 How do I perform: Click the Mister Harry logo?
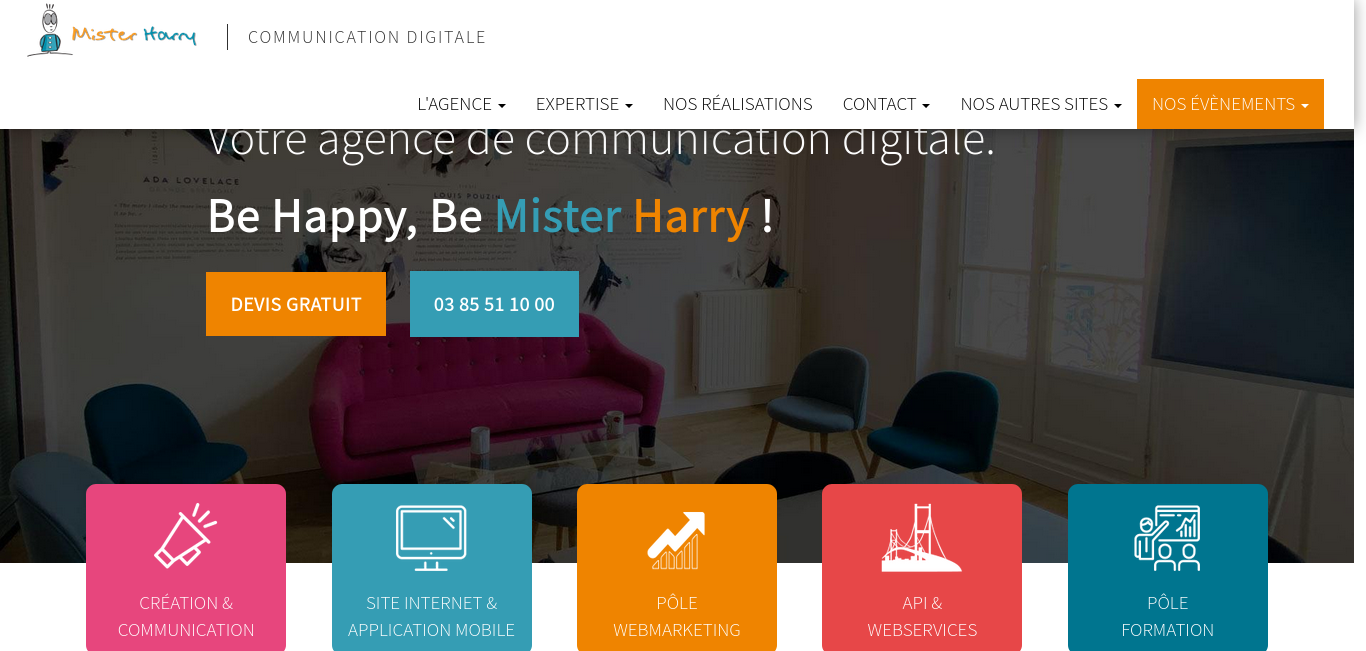[112, 31]
